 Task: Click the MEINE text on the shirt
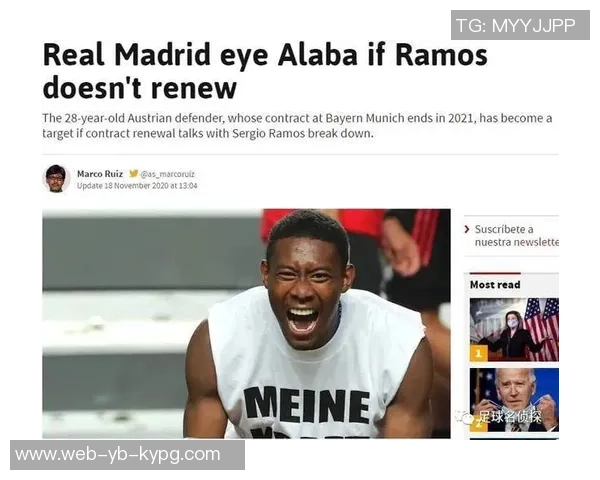point(307,405)
